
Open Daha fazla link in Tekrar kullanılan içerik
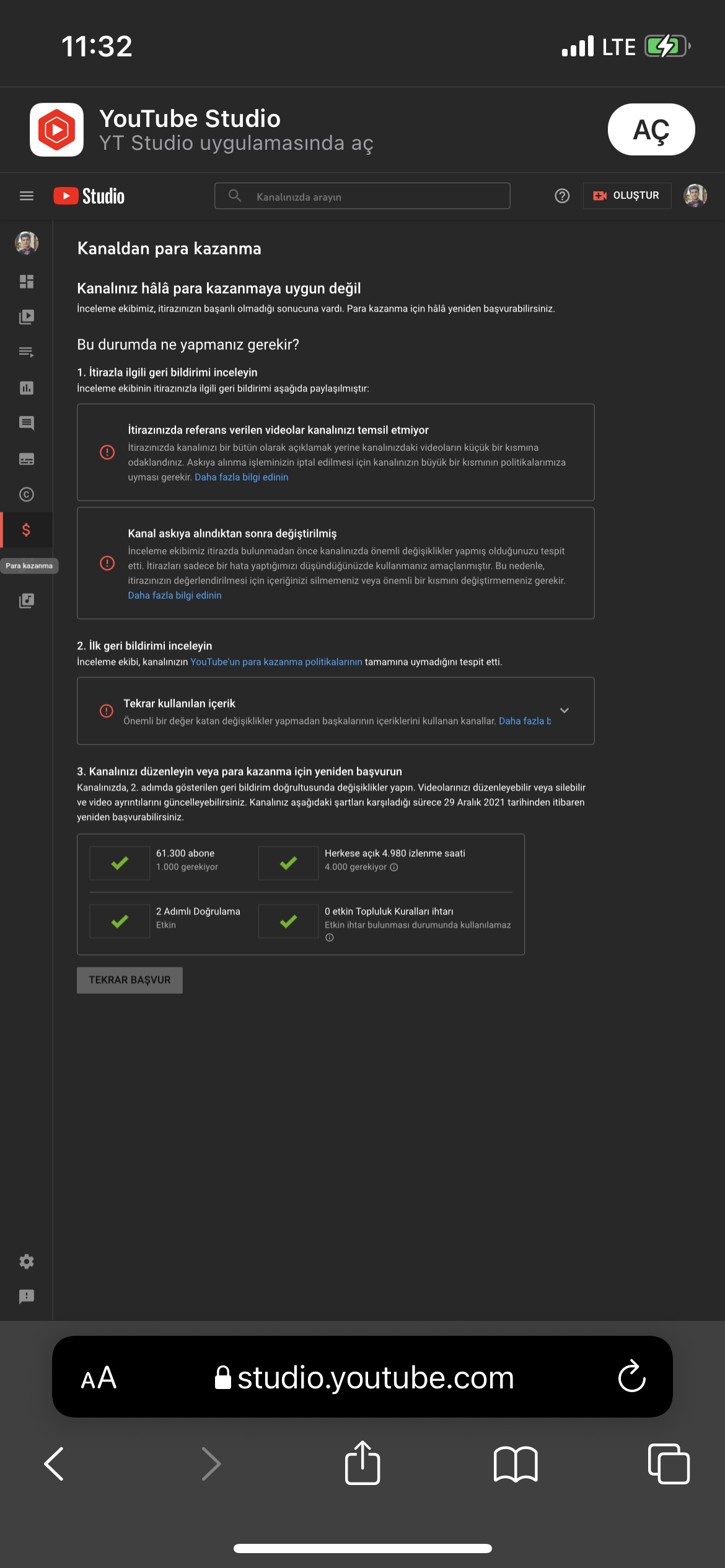point(524,721)
